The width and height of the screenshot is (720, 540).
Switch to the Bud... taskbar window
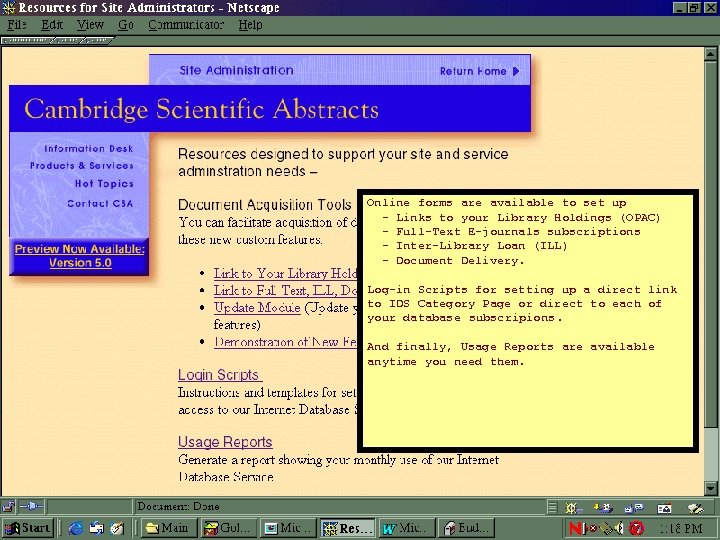(467, 528)
